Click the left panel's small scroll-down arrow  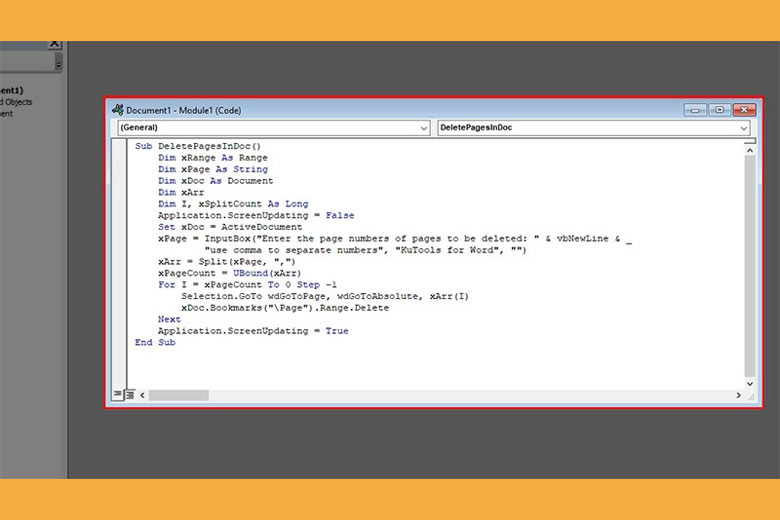click(58, 64)
